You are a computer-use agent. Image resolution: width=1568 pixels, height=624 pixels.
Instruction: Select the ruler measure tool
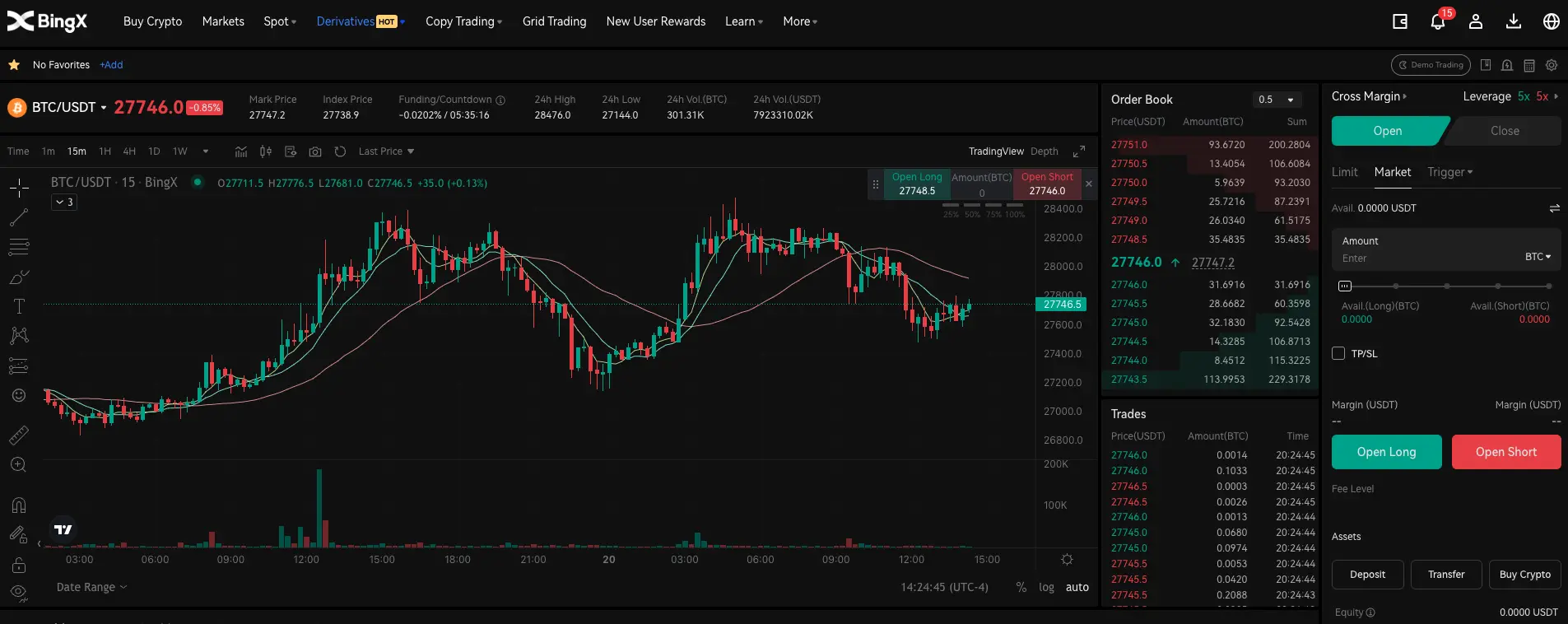point(19,435)
